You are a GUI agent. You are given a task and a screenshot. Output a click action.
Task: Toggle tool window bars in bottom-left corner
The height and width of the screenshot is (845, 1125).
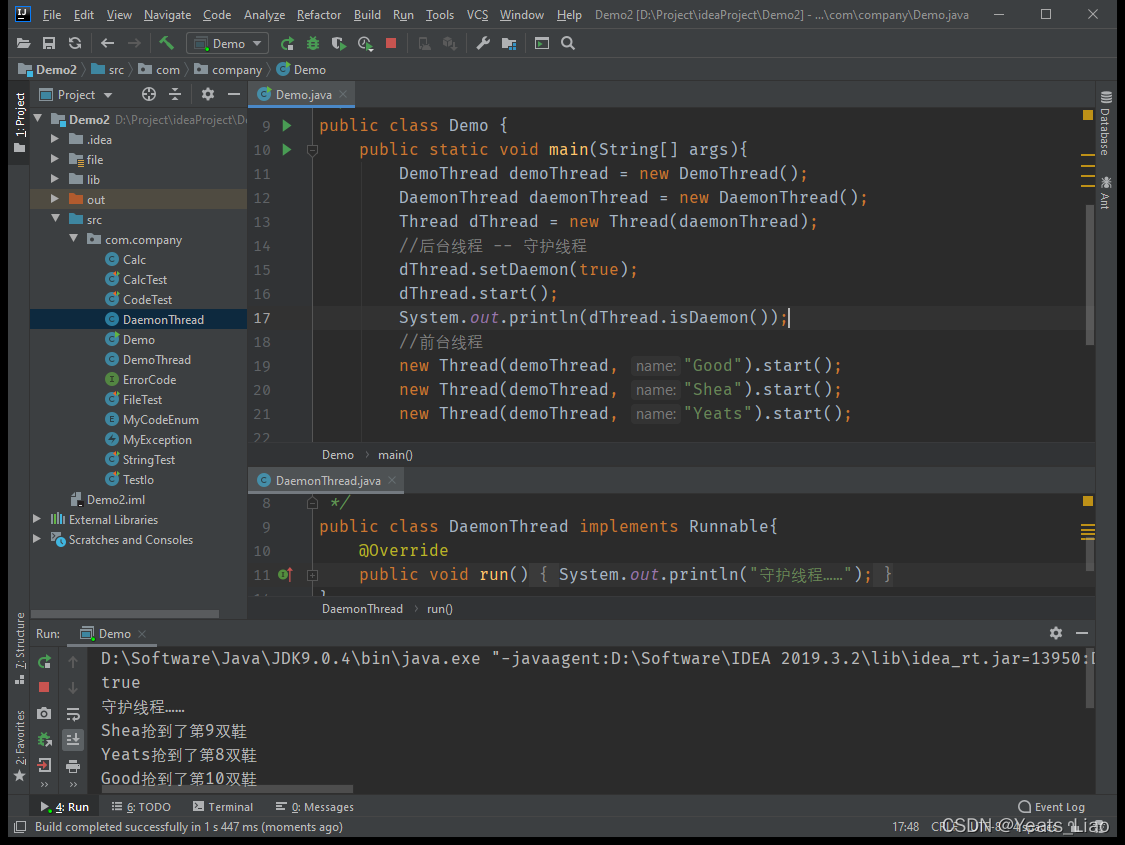click(x=19, y=827)
